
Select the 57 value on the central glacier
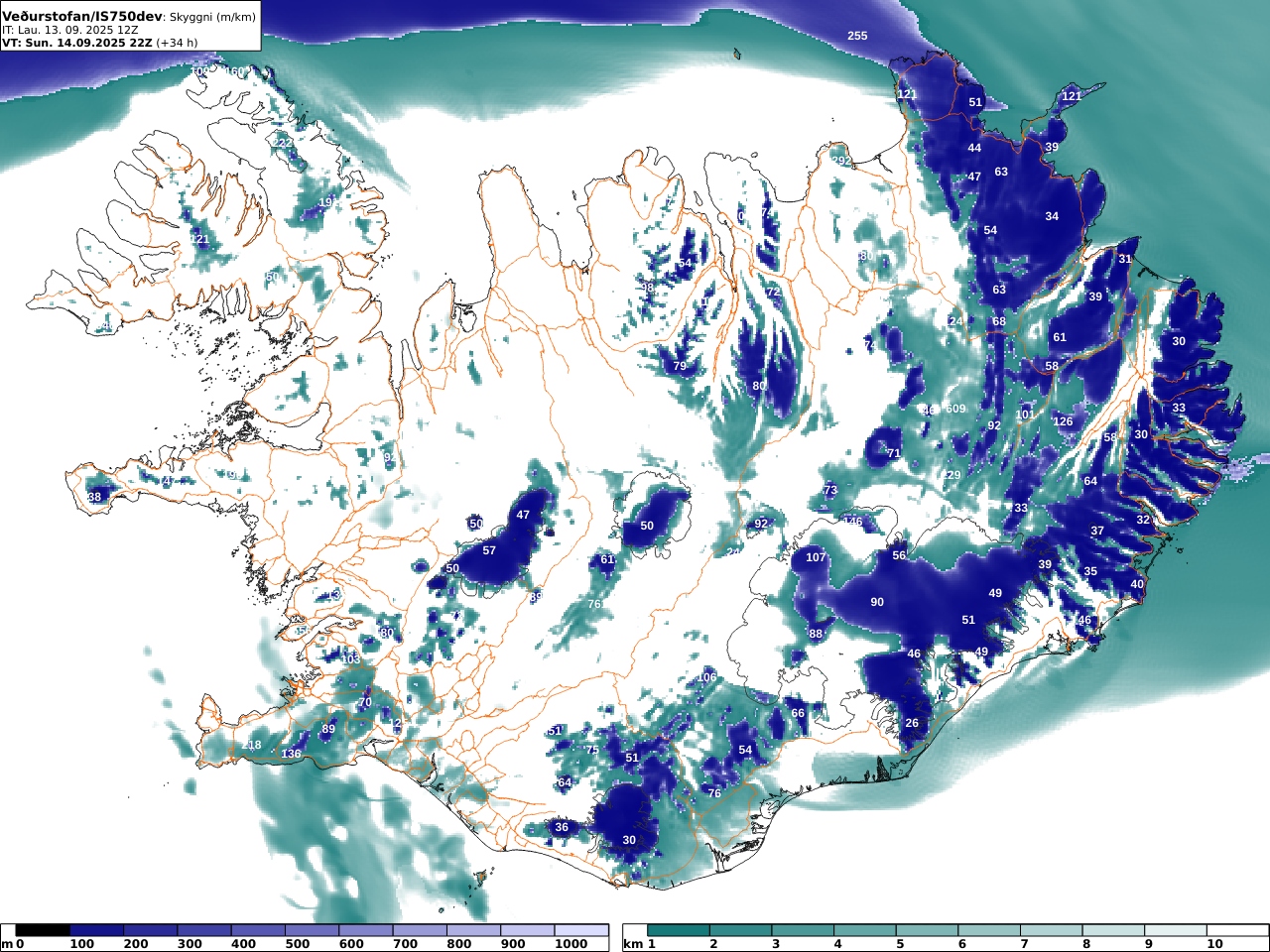coord(489,550)
